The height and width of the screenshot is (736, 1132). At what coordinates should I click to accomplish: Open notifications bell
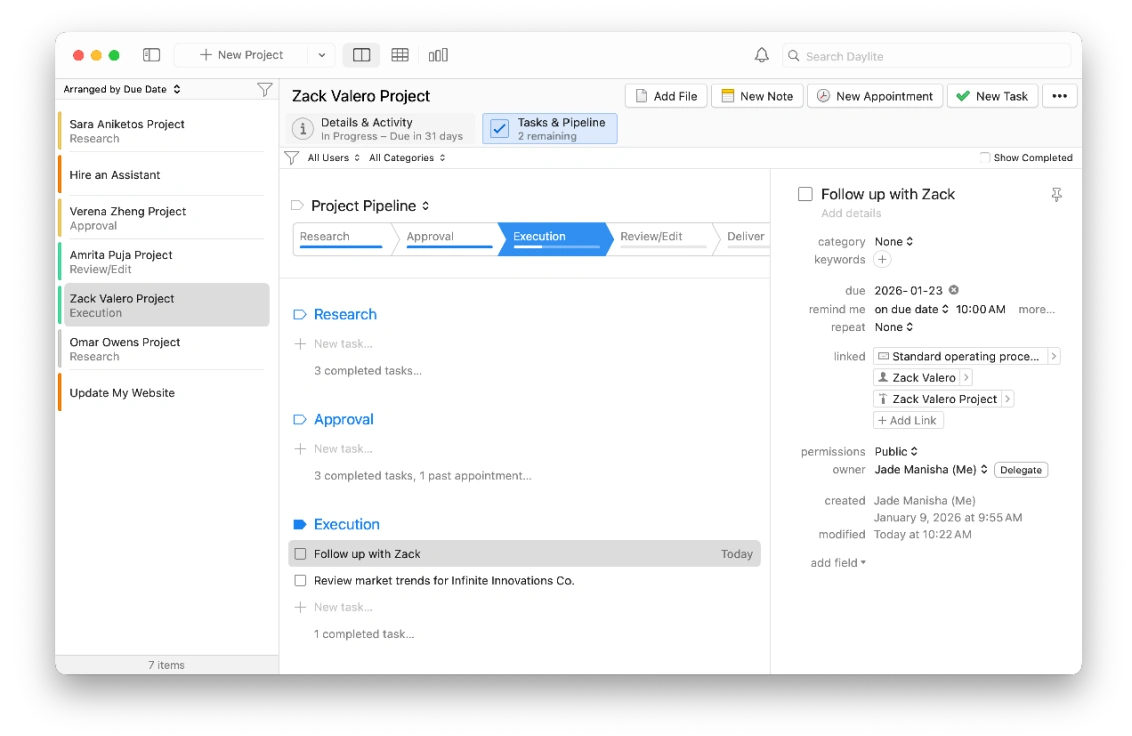click(762, 55)
